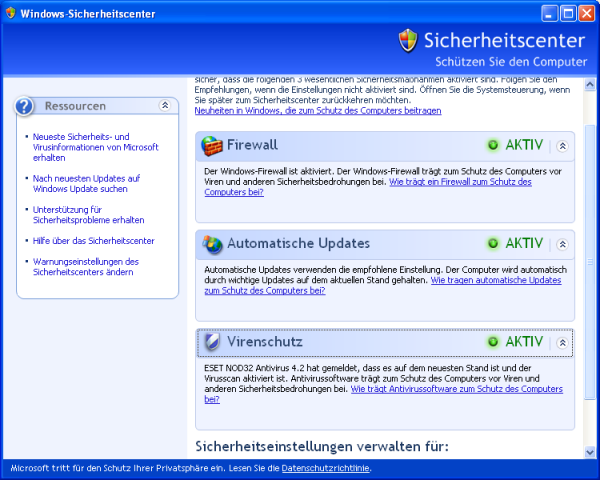Click the Der Windows-Firewall ist aktiviert text
The height and width of the screenshot is (480, 600).
click(x=269, y=171)
